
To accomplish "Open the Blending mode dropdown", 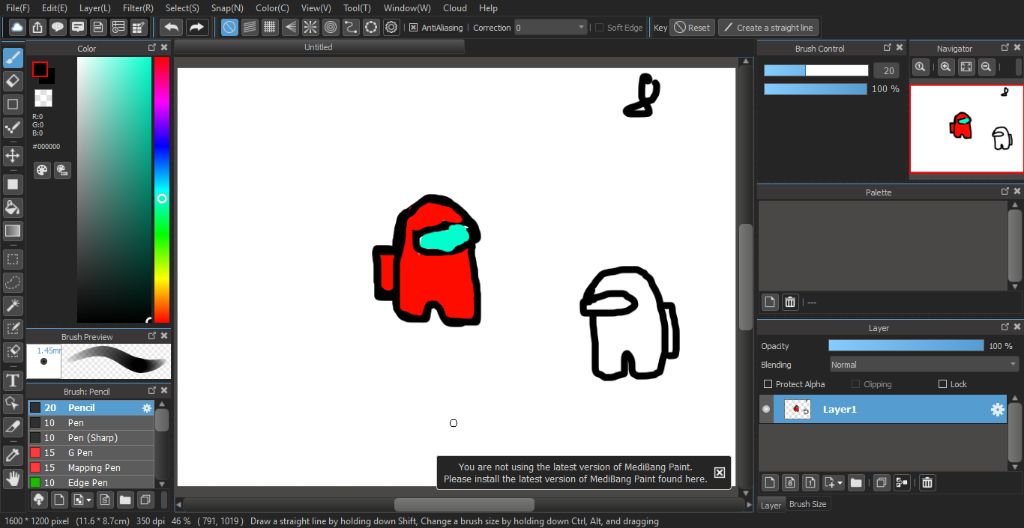I will [x=923, y=365].
